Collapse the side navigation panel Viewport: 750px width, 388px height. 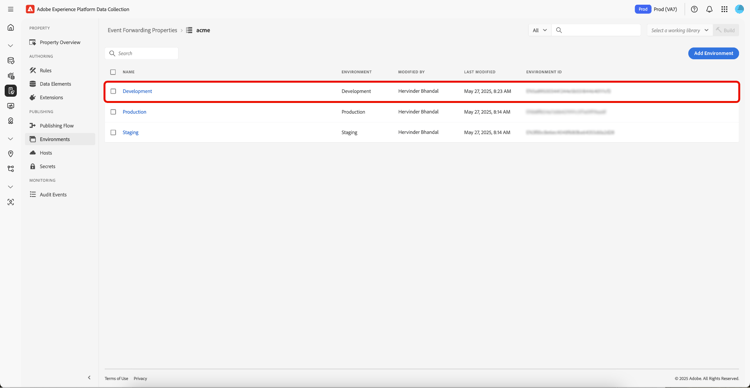point(89,377)
